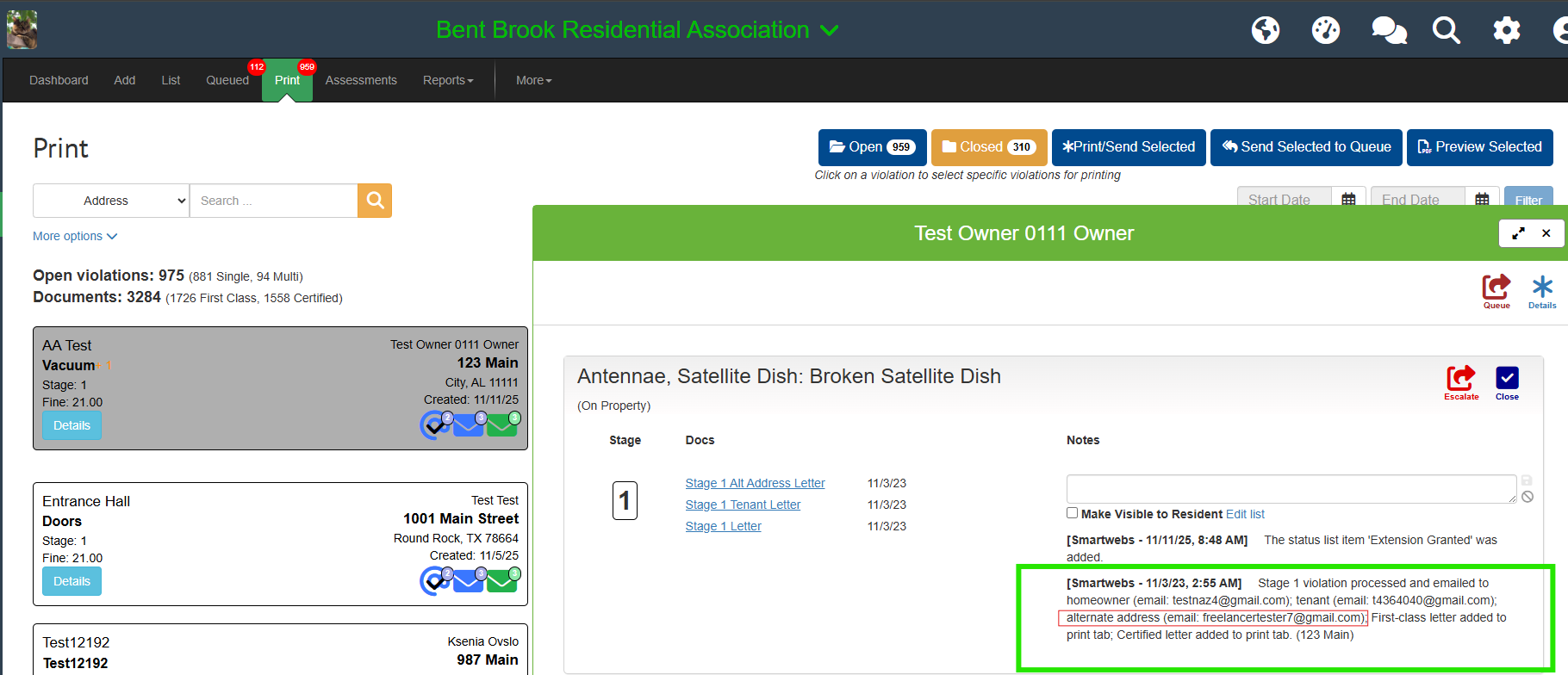Expand More options under search

(x=75, y=236)
